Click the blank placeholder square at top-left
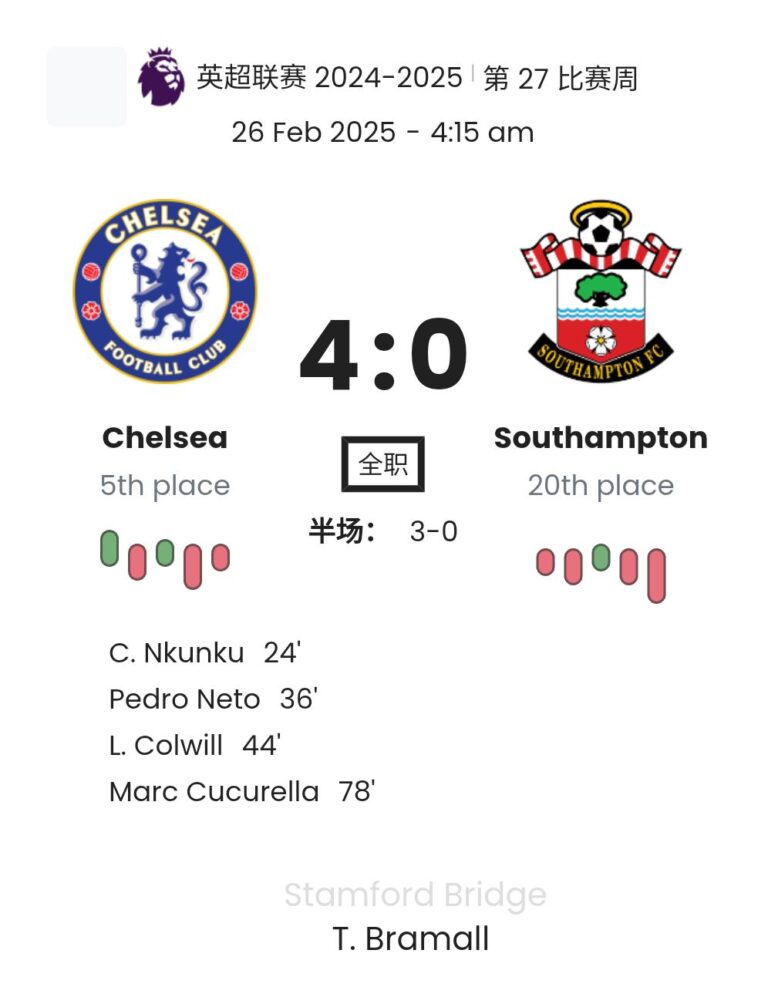 tap(86, 86)
